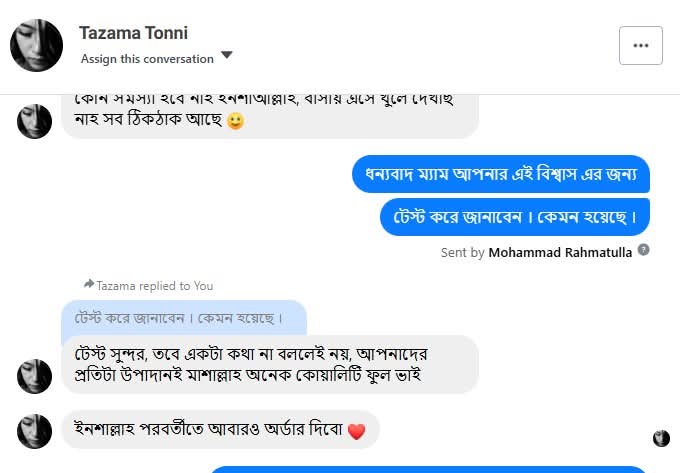680x473 pixels.
Task: Click the partially visible blue bubble at the bottom
Action: pyautogui.click(x=430, y=468)
